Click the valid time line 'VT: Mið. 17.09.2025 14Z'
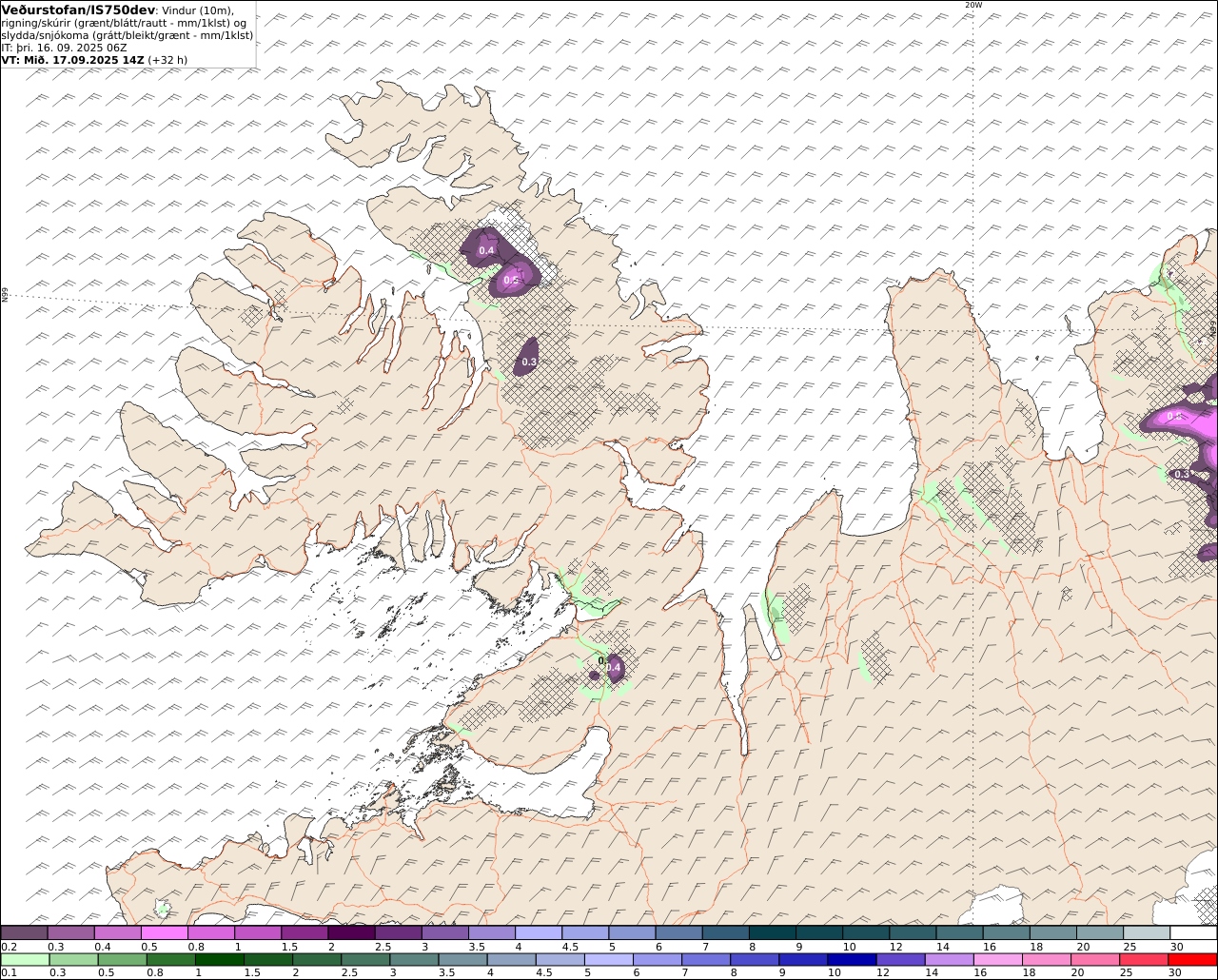Image resolution: width=1218 pixels, height=980 pixels. 73,60
